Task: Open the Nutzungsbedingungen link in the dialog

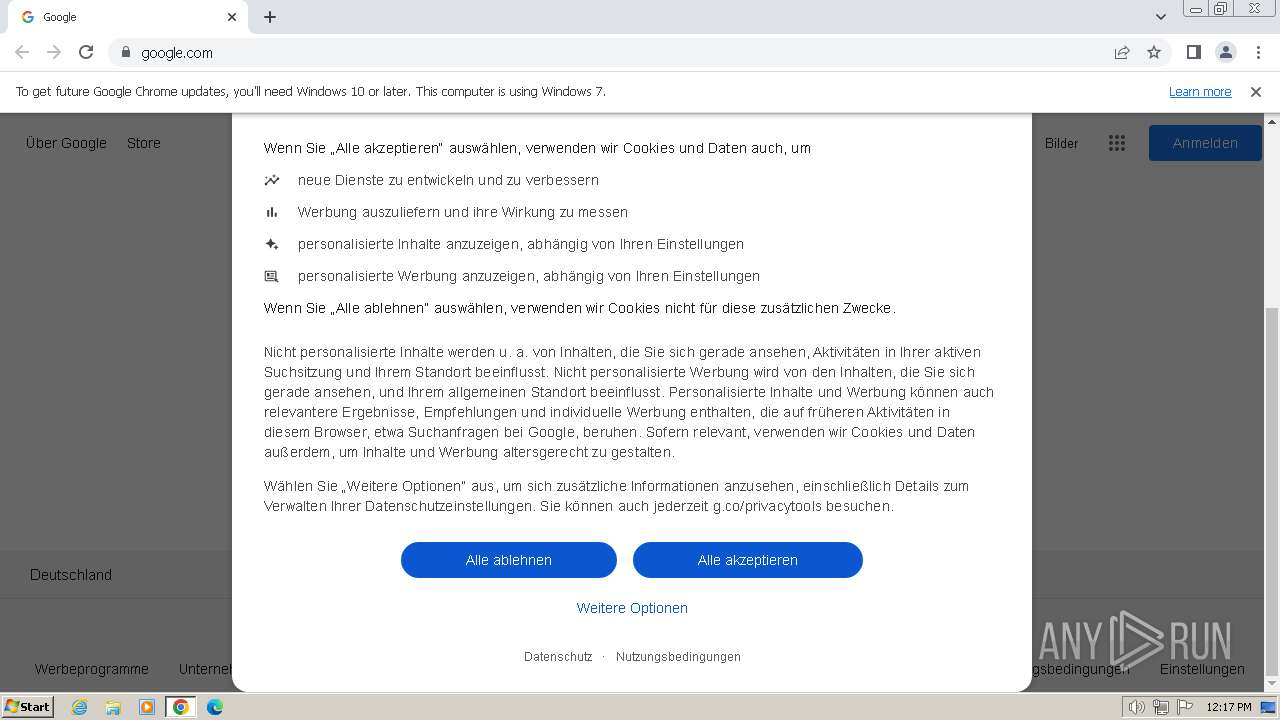Action: point(678,657)
